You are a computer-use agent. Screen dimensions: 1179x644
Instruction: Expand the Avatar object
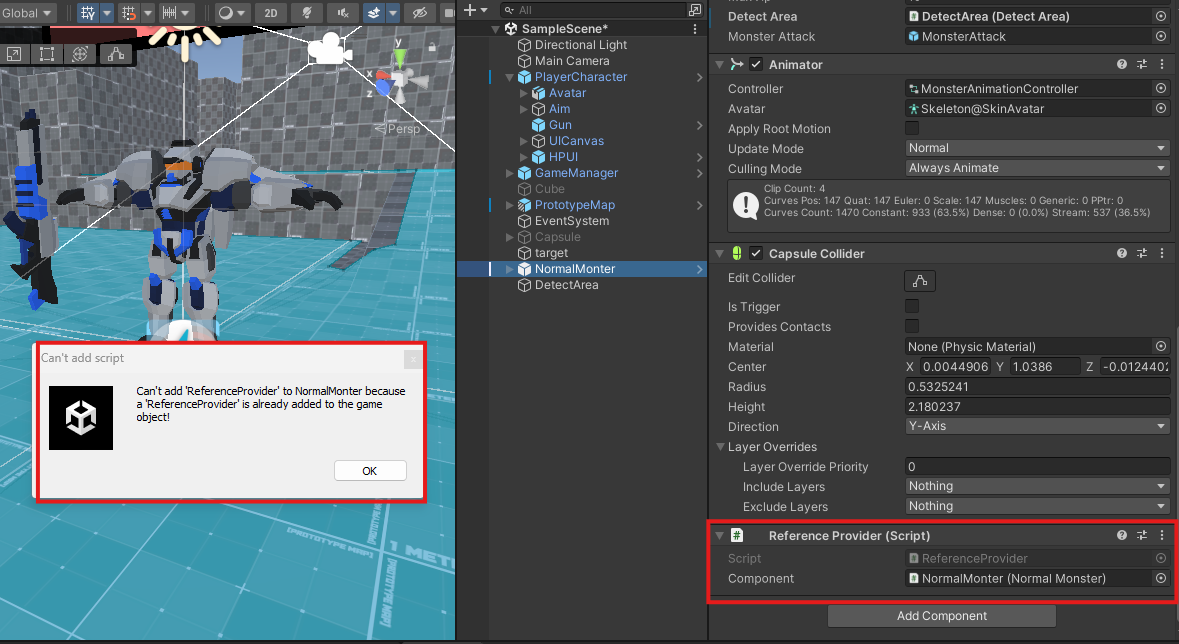pos(524,93)
